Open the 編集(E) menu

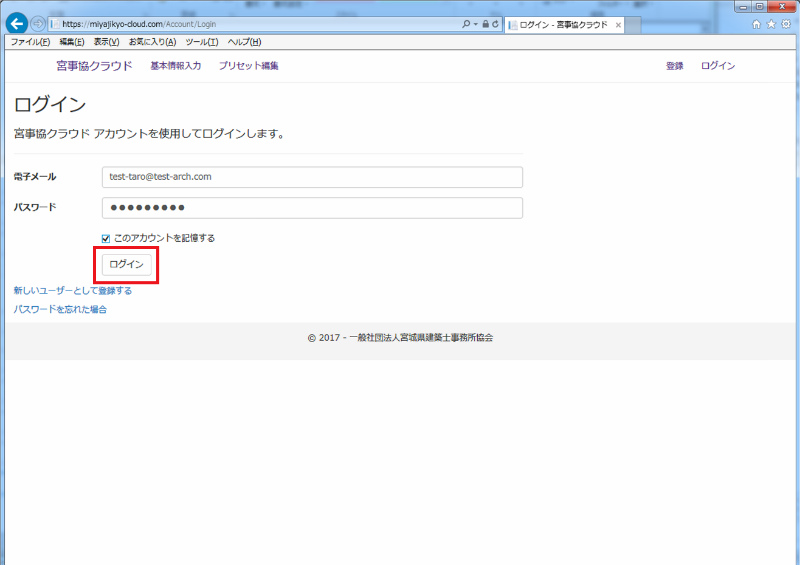pyautogui.click(x=72, y=42)
